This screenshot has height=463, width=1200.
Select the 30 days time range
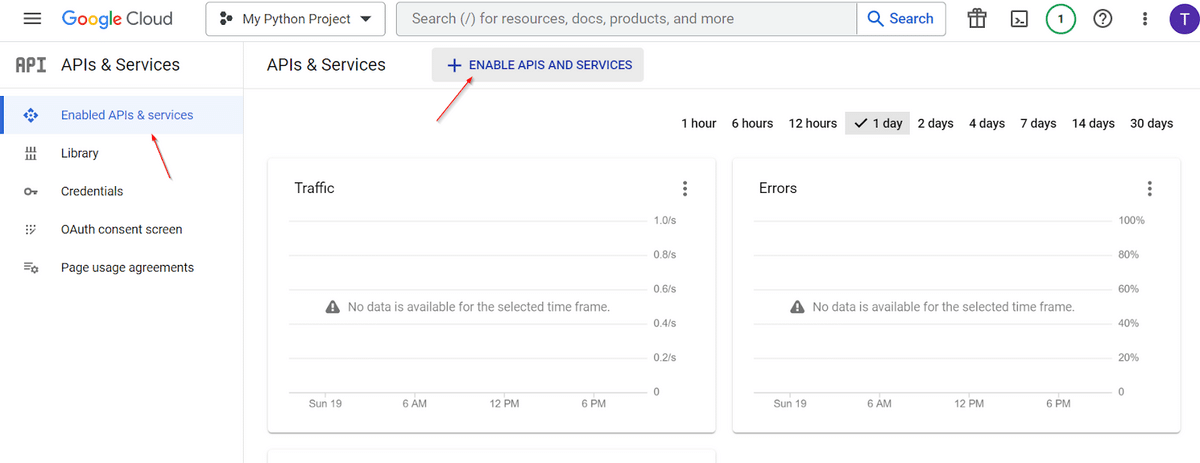(x=1151, y=123)
